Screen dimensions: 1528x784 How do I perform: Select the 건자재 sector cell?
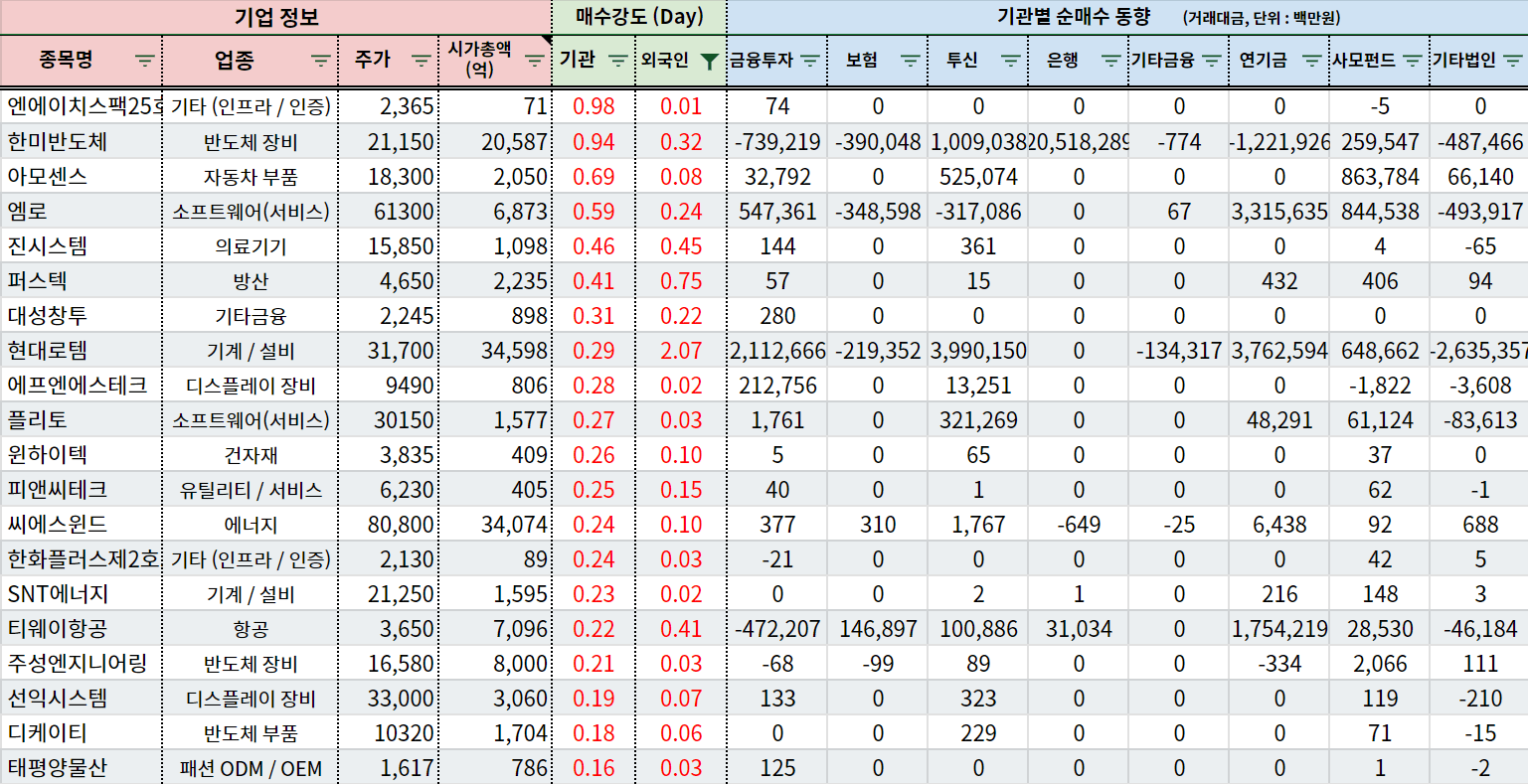click(x=251, y=455)
